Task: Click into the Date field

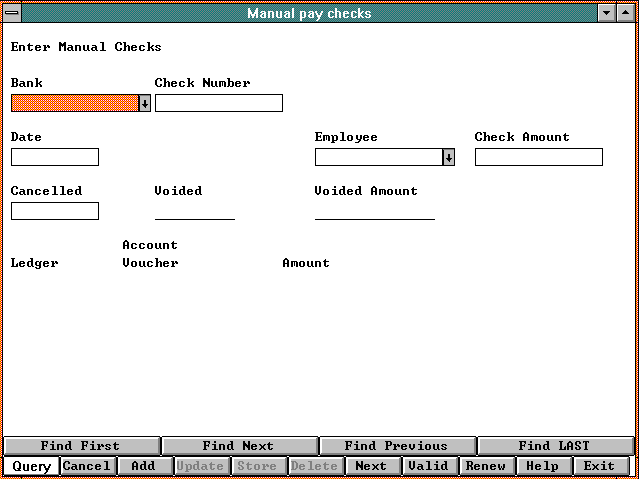Action: tap(55, 157)
